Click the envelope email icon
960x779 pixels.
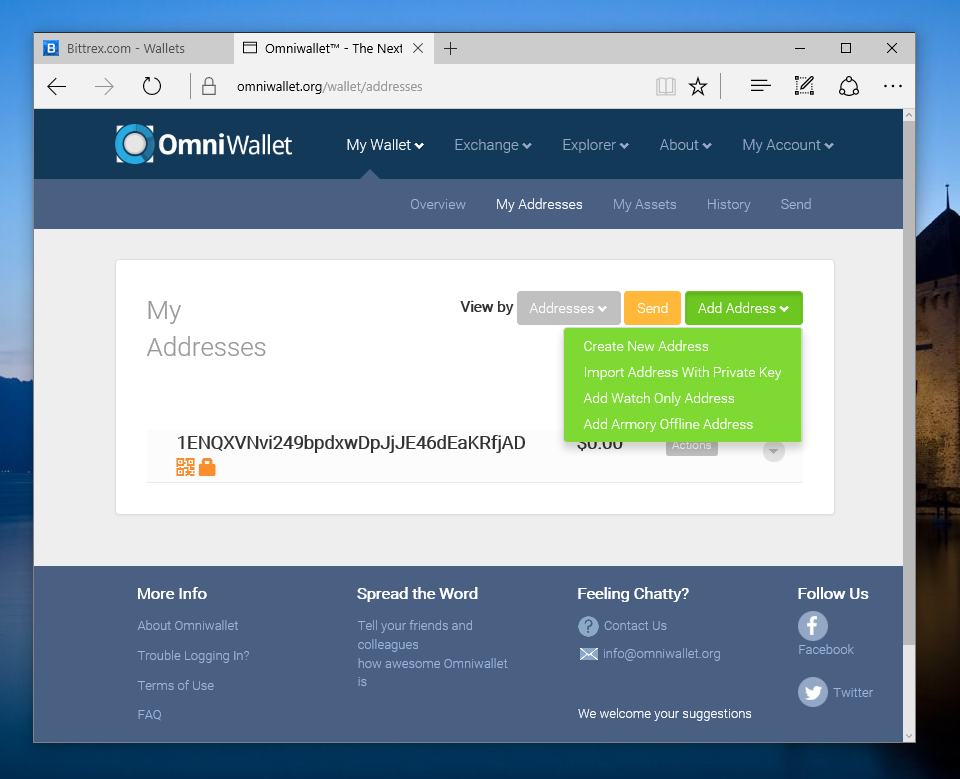click(x=588, y=654)
